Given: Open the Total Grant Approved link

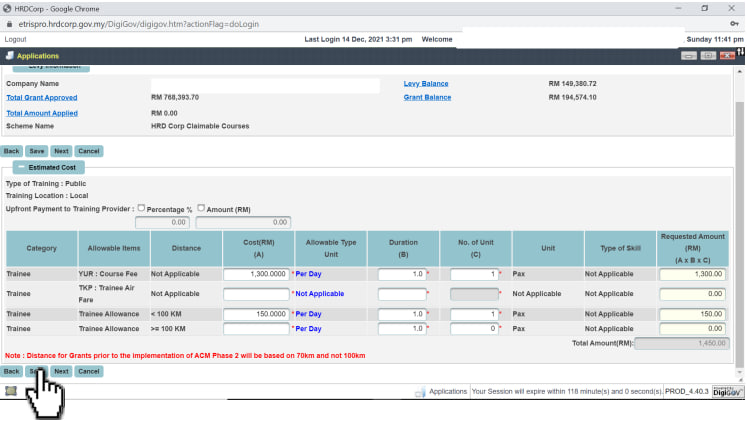Looking at the screenshot, I should click(42, 97).
